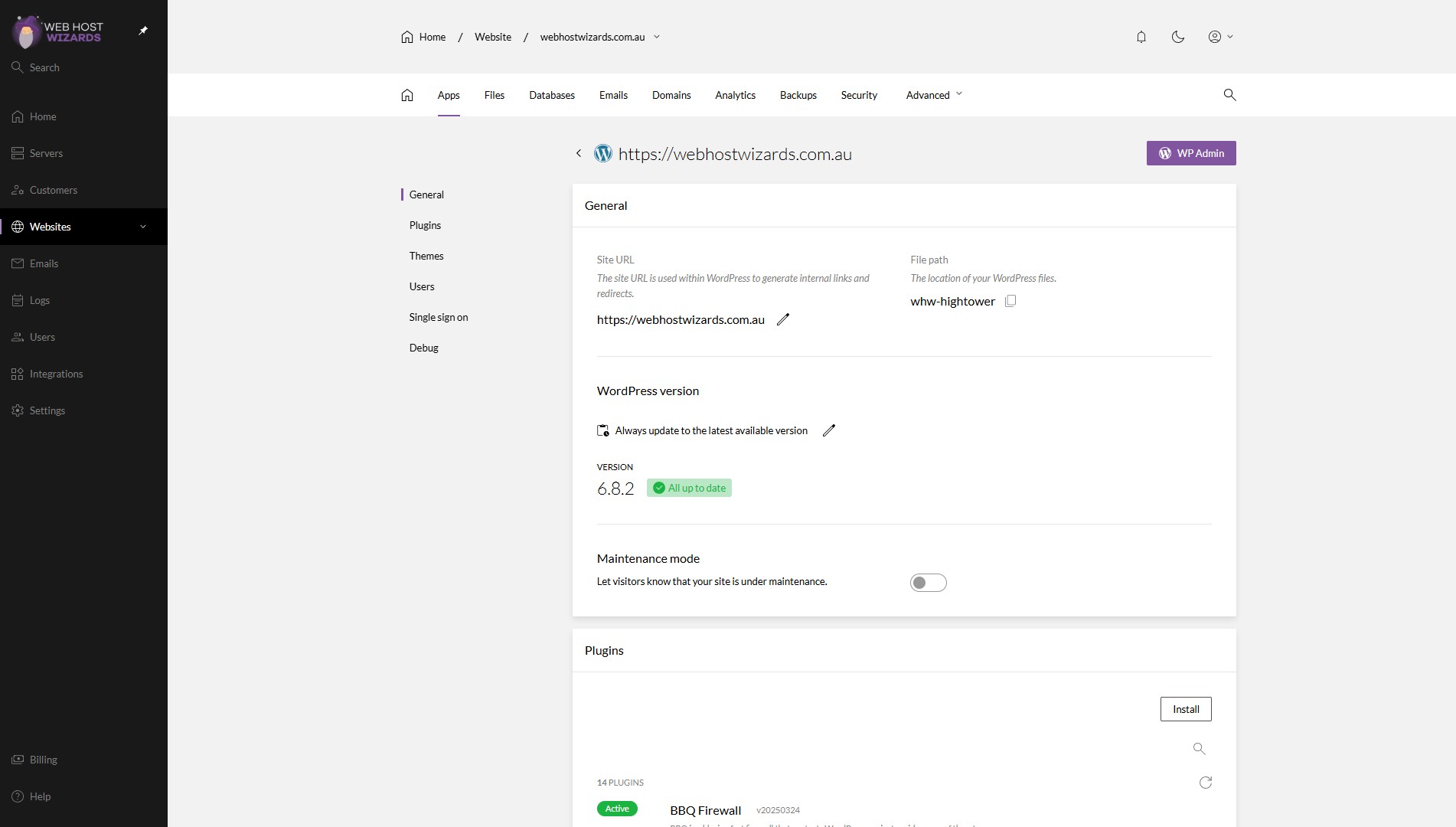Toggle dark mode moon icon

tap(1177, 37)
